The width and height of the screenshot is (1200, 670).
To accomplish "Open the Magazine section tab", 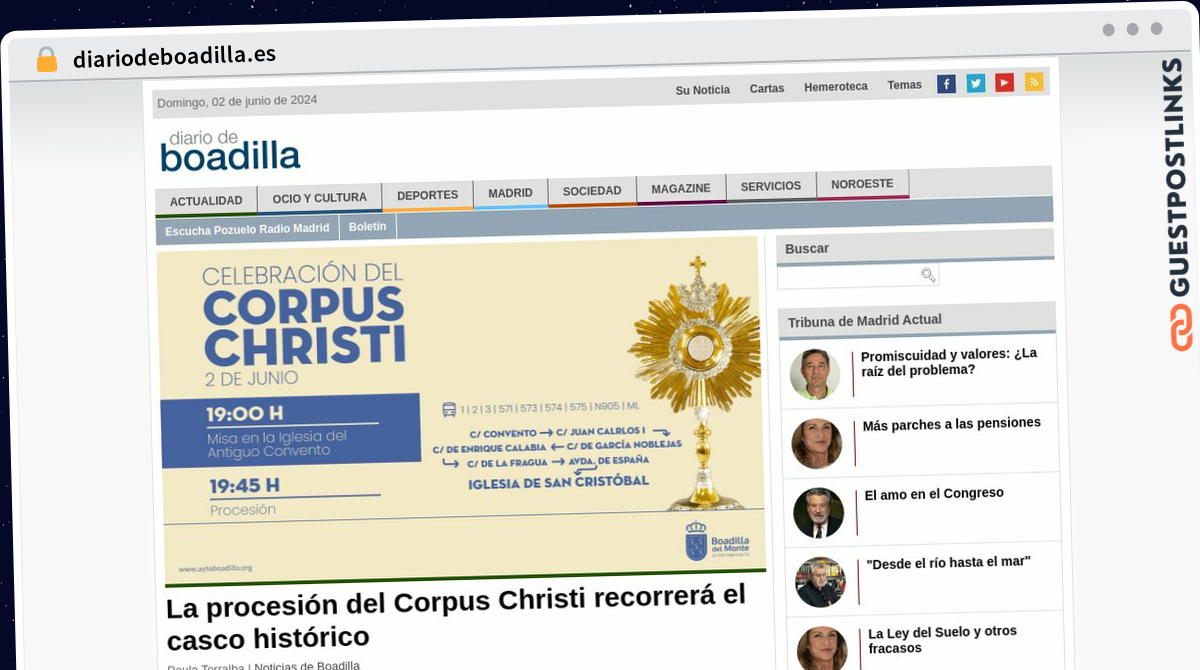I will tap(681, 189).
